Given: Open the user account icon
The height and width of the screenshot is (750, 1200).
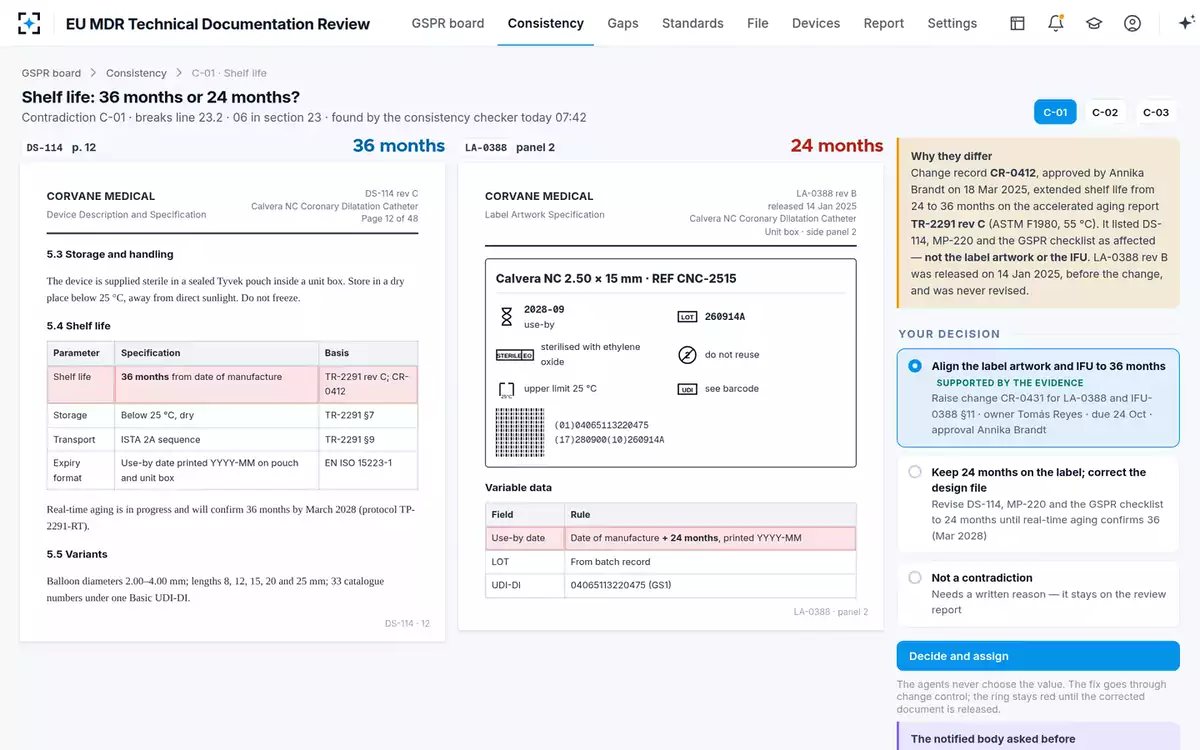Looking at the screenshot, I should [x=1132, y=23].
